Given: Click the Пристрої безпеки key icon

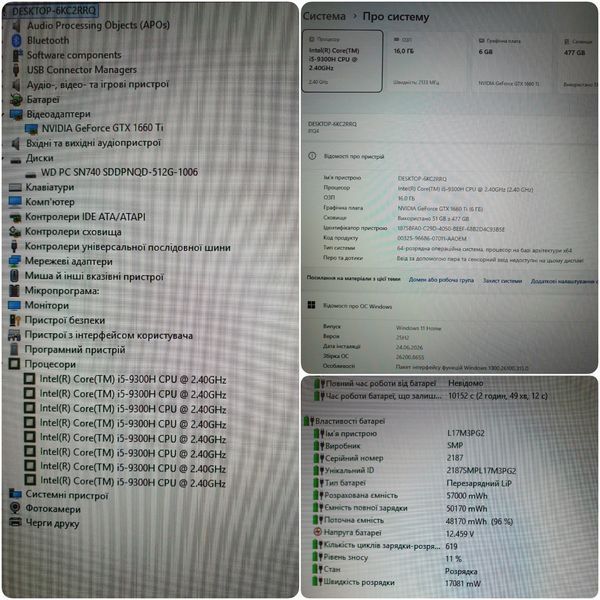Looking at the screenshot, I should [x=15, y=320].
